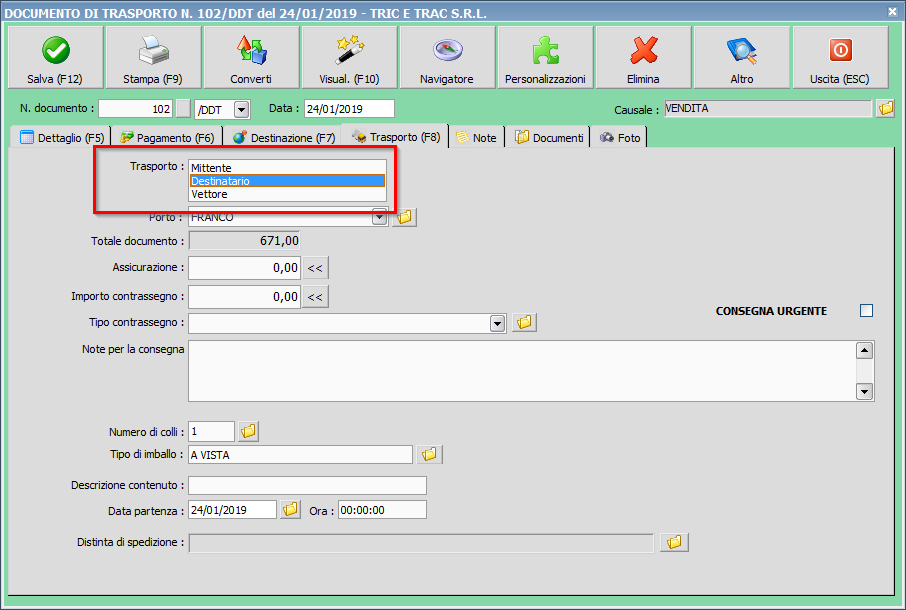
Task: Exit with Uscita (ESC) button
Action: [840, 57]
